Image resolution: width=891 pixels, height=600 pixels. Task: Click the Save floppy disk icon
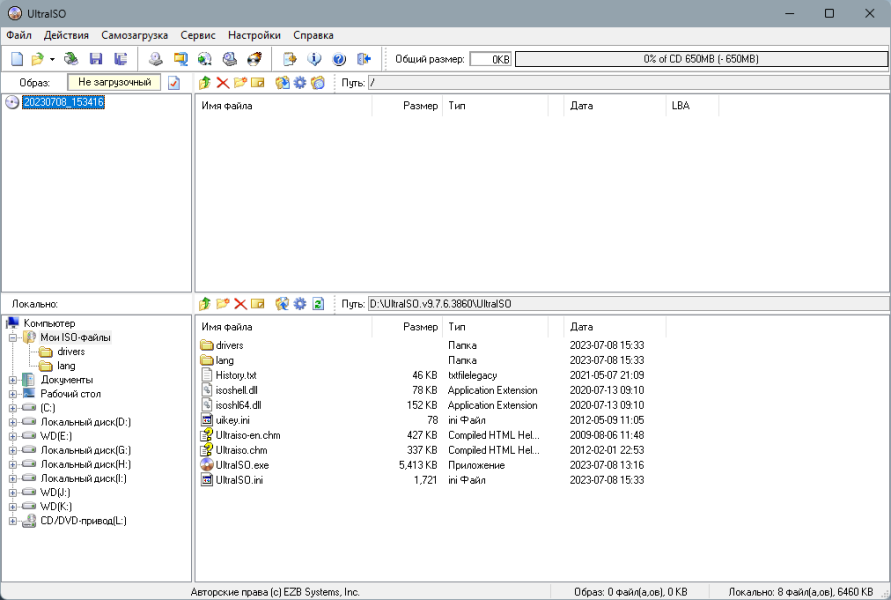coord(95,59)
